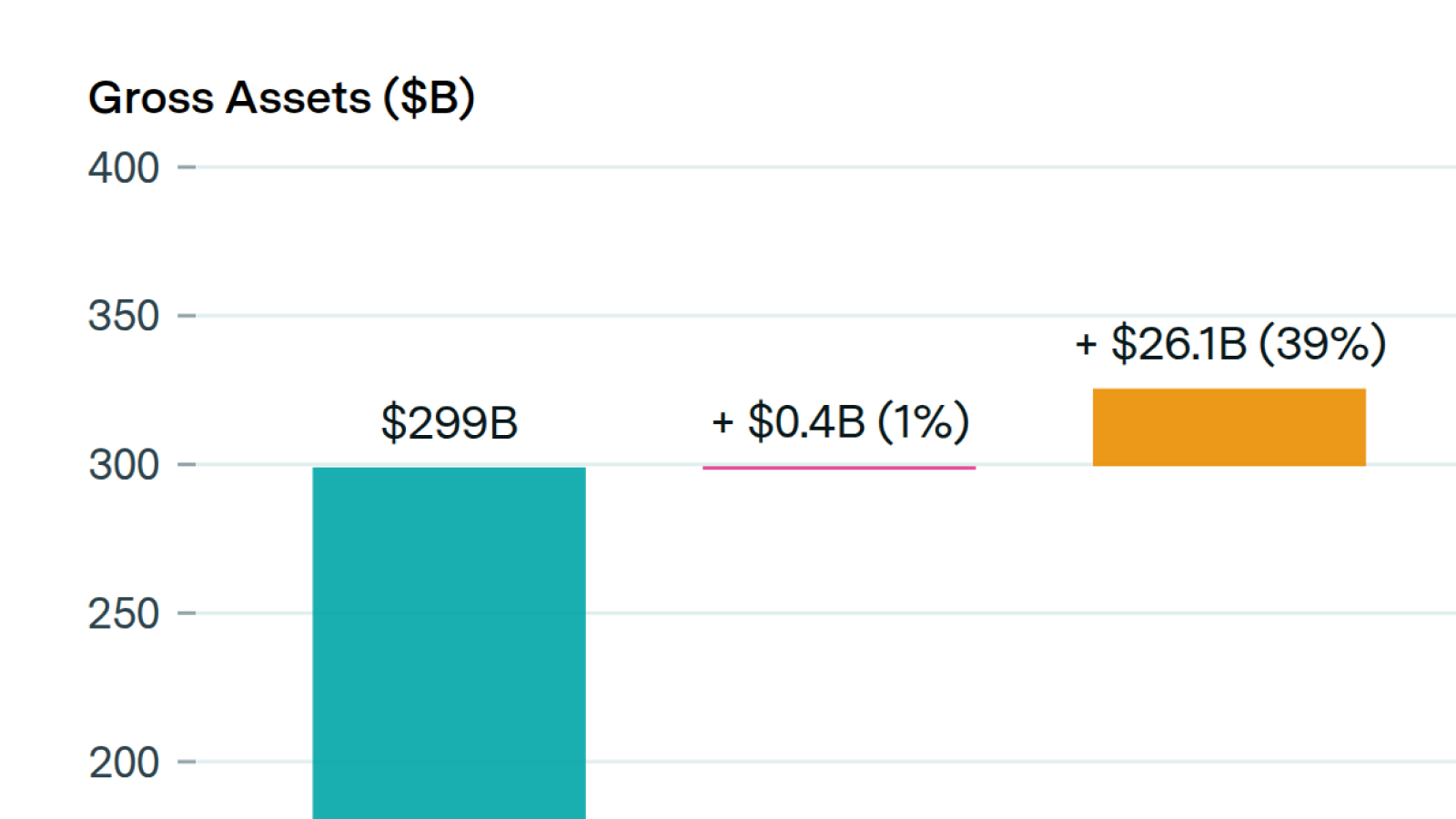Select the 350 y-axis label
Screen dimensions: 1456x819
click(124, 317)
